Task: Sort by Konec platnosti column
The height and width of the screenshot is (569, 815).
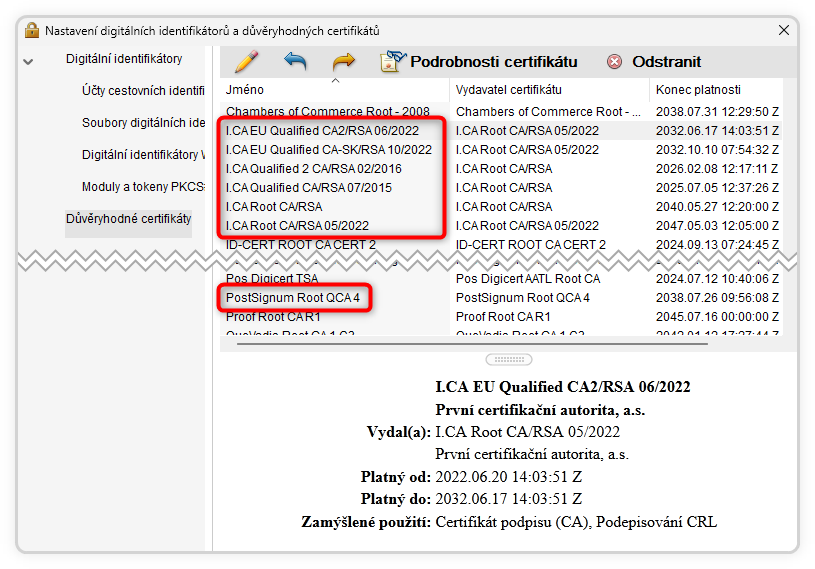Action: click(698, 90)
